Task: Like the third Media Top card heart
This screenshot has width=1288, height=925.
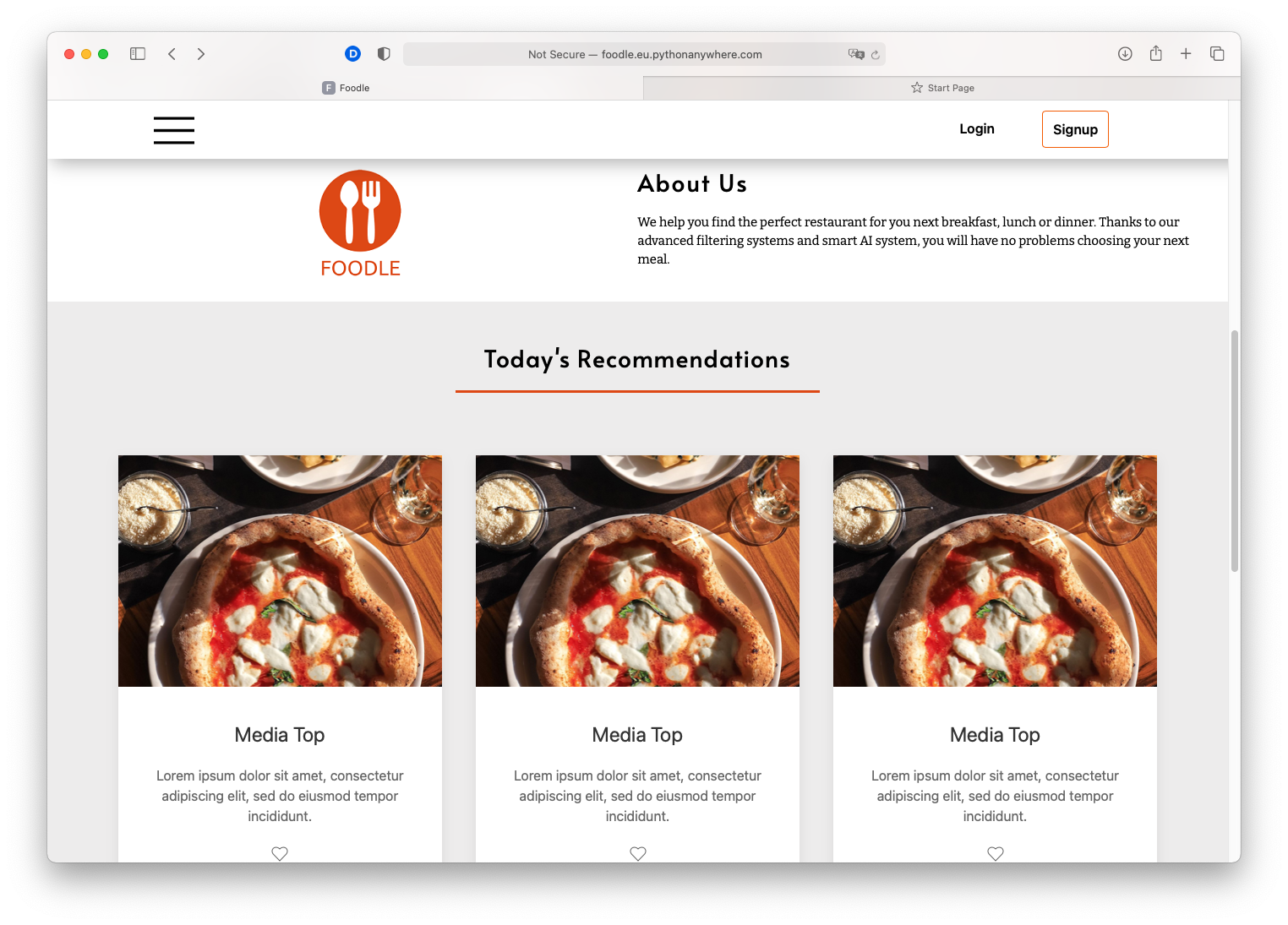Action: 996,853
